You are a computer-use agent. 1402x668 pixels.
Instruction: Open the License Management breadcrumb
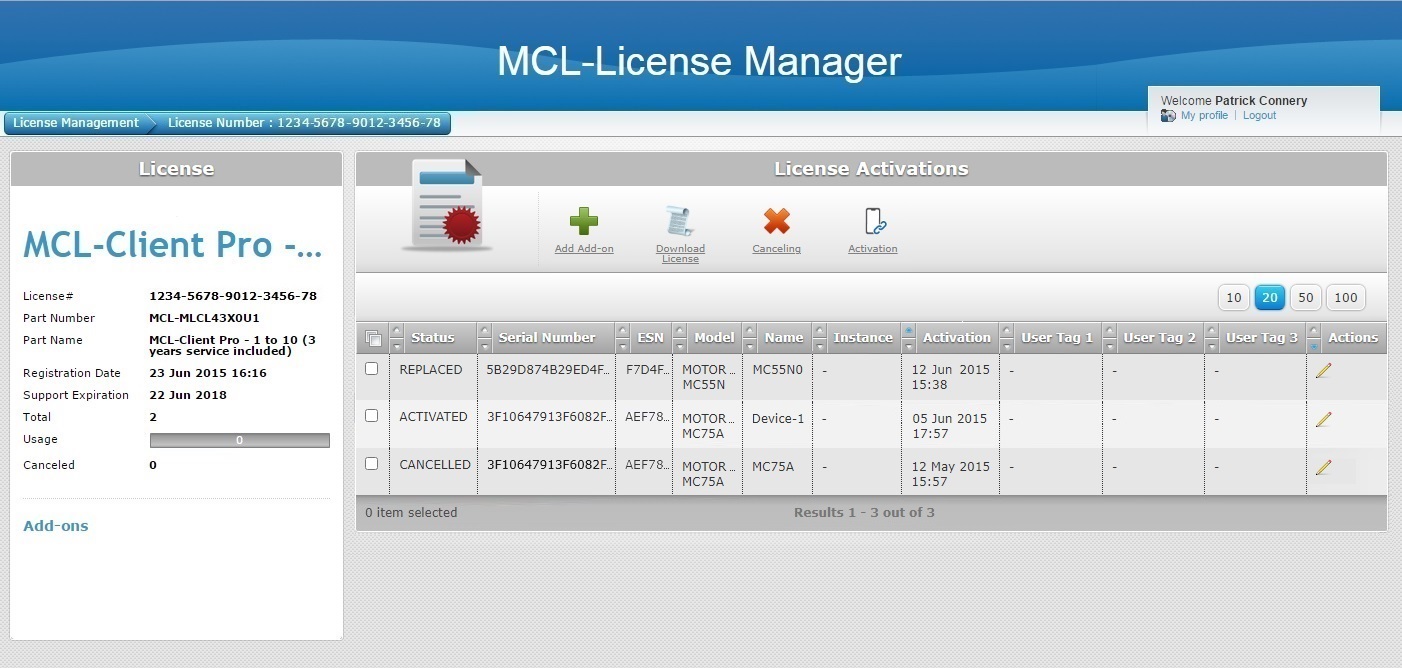coord(76,123)
